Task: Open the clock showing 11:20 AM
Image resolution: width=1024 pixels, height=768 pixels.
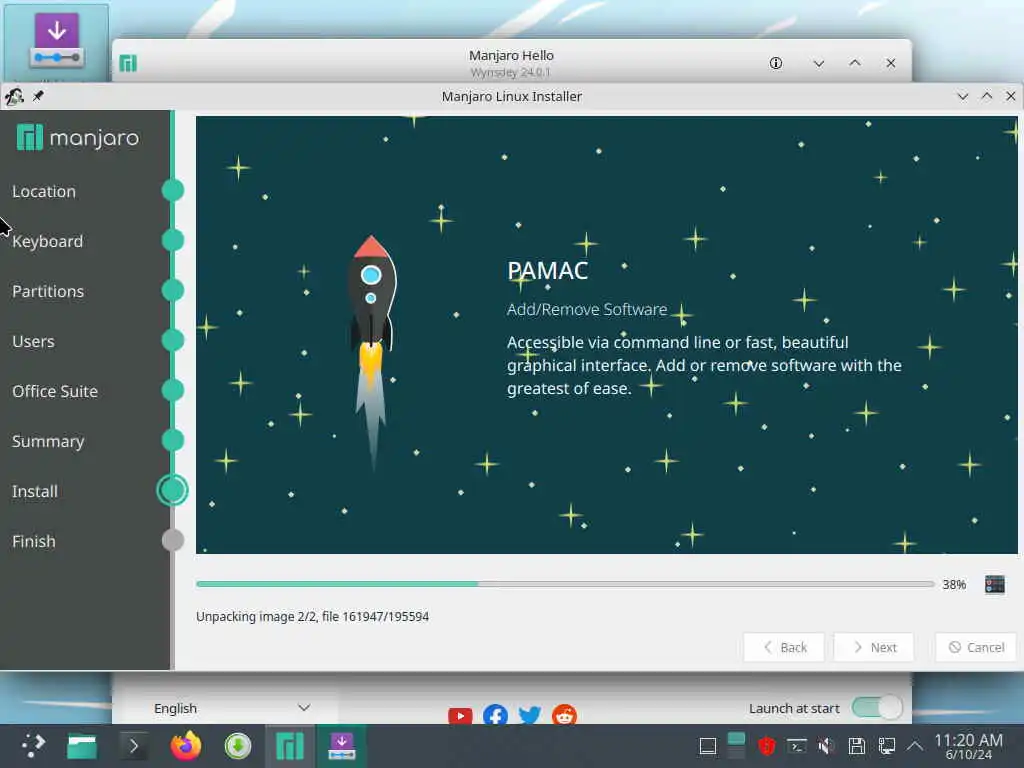Action: click(x=968, y=746)
